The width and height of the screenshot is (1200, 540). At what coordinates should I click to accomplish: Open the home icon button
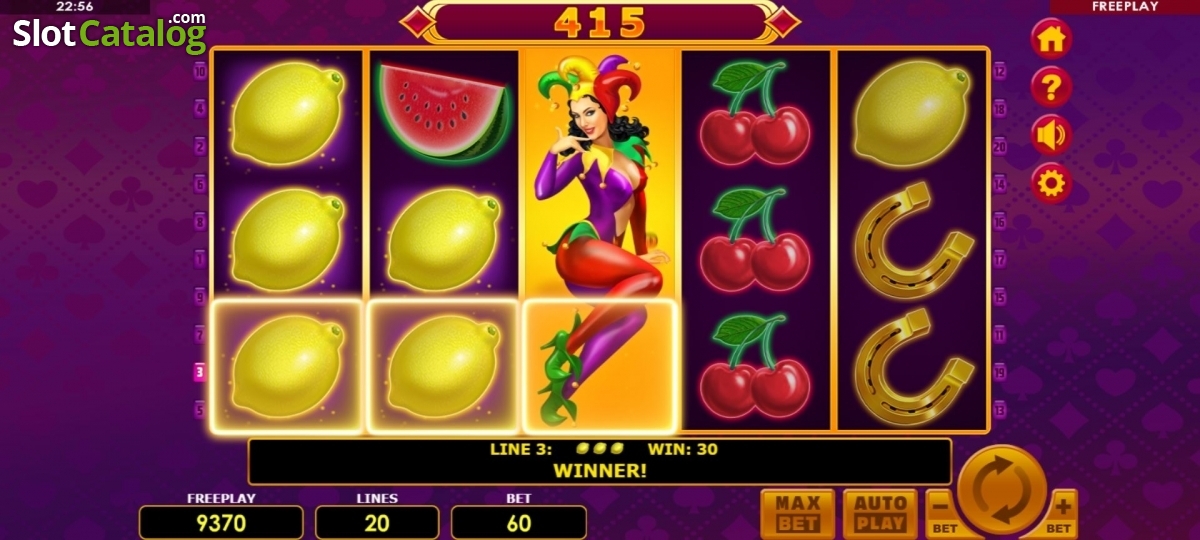point(1051,39)
